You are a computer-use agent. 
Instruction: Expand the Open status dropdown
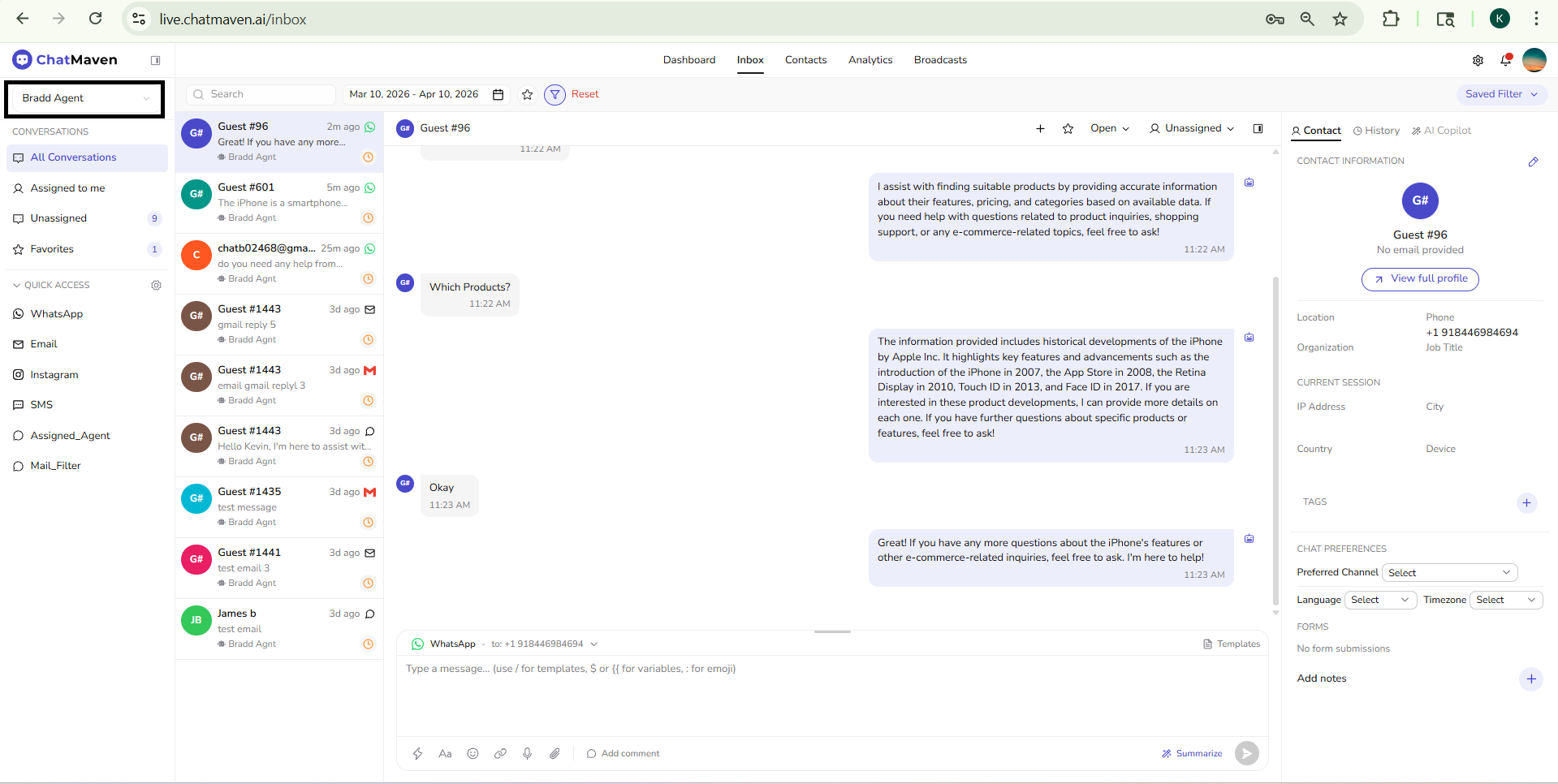click(1109, 128)
